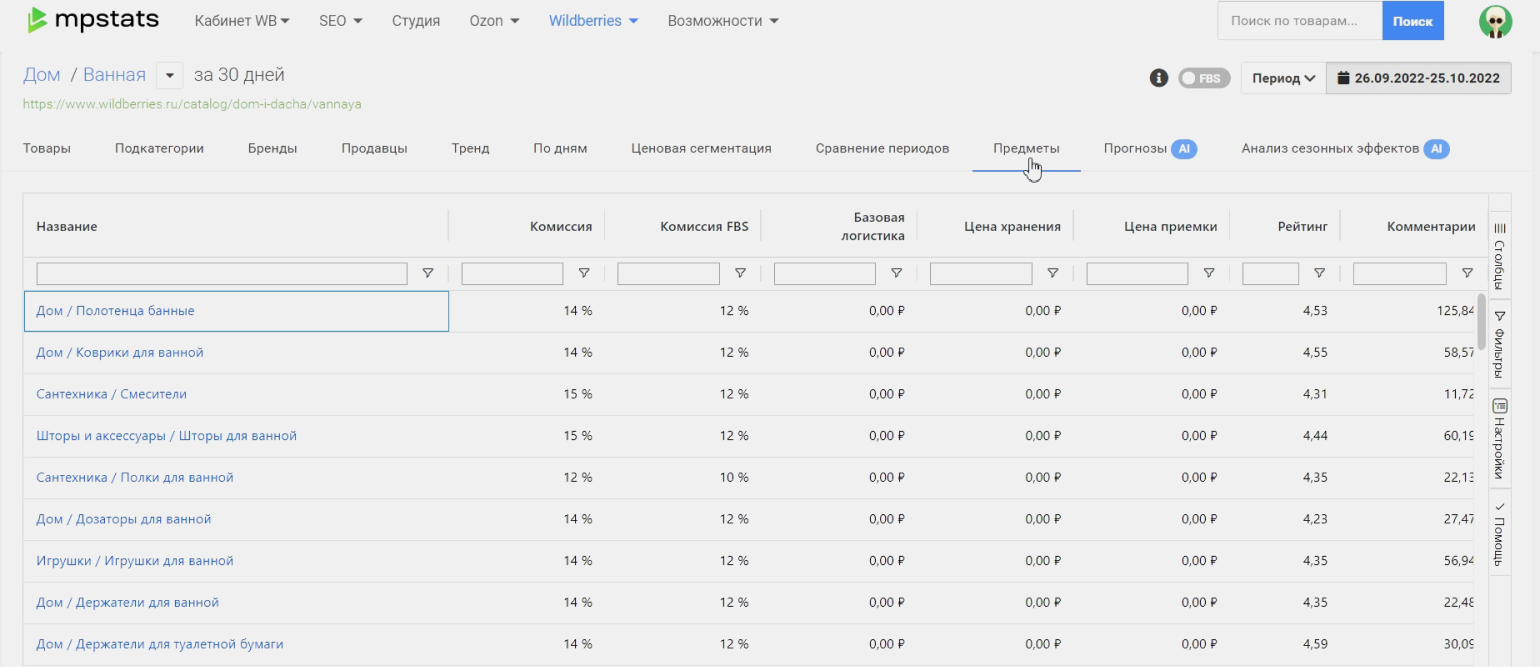Click the filter icon for Название column
The height and width of the screenshot is (667, 1540).
point(428,273)
